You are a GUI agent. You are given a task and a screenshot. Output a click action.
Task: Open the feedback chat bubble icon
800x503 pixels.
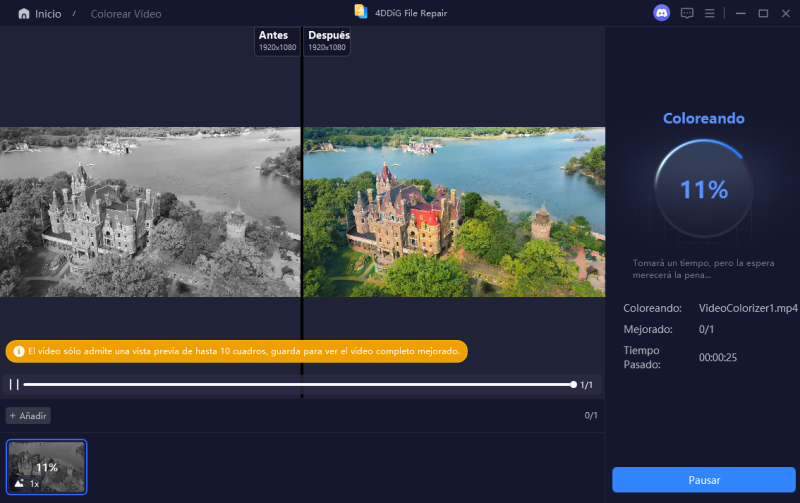[x=687, y=13]
